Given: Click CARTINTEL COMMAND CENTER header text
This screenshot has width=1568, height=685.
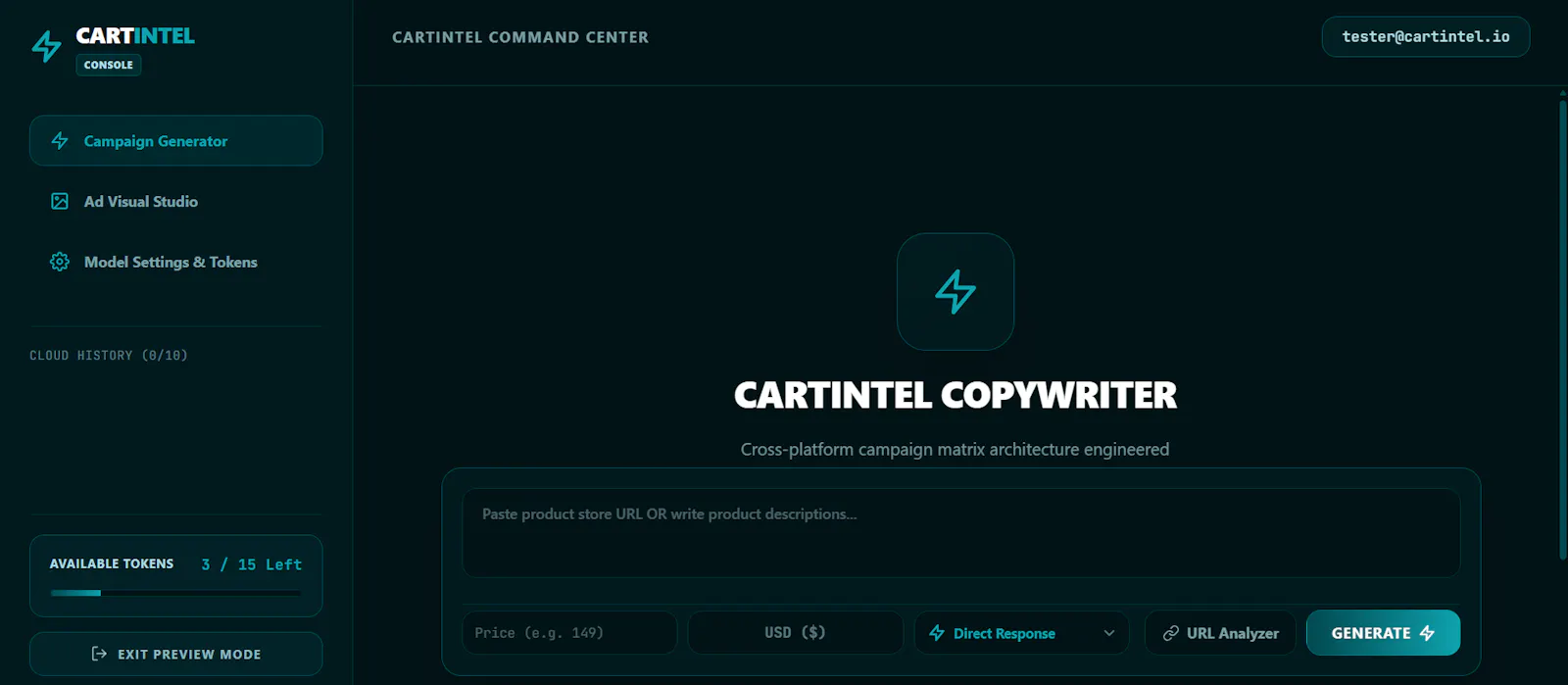Looking at the screenshot, I should (520, 37).
